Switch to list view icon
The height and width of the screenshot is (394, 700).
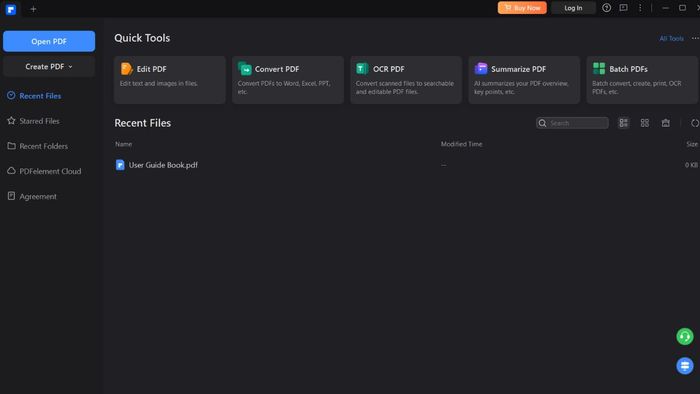coord(624,123)
